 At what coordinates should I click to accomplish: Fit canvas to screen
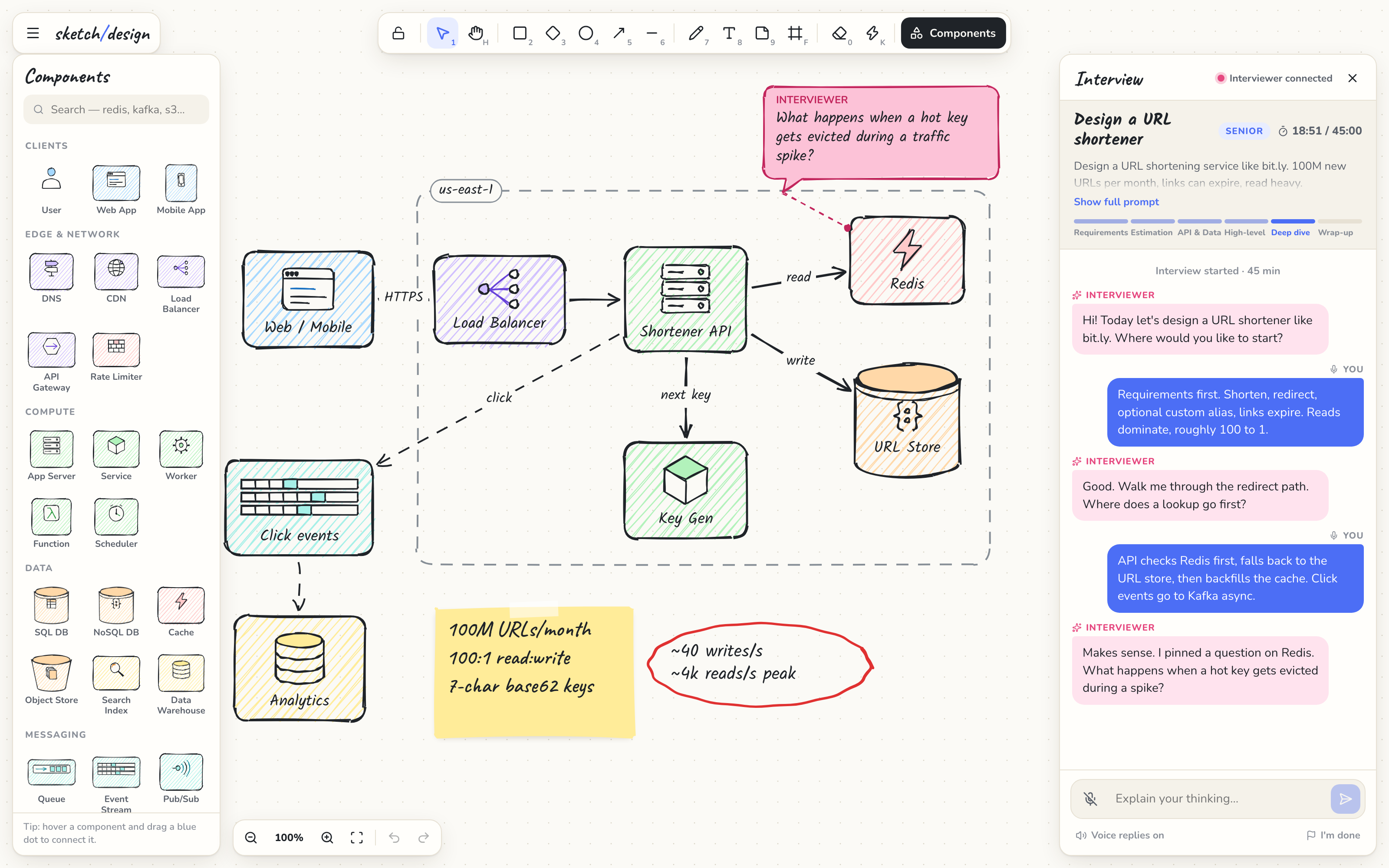[x=357, y=838]
